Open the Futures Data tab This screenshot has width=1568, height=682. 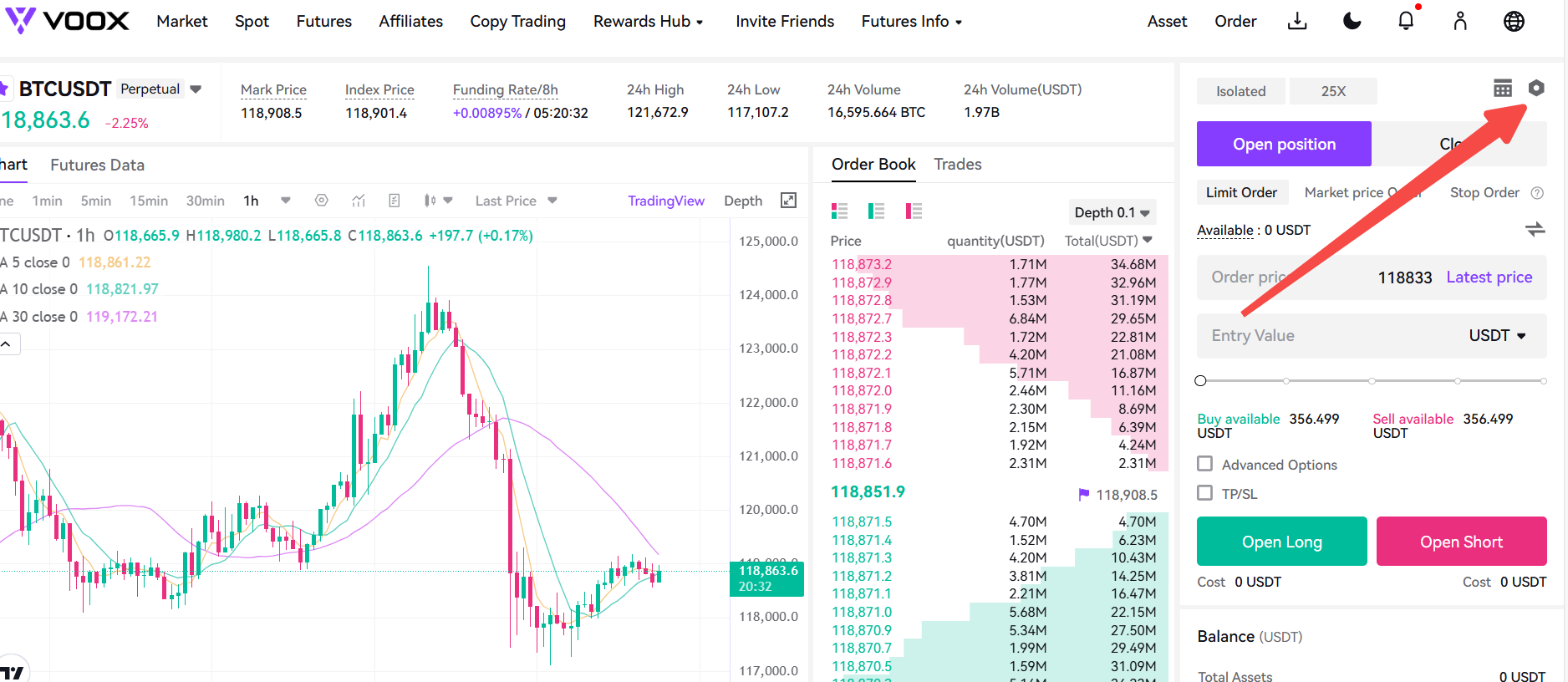pos(98,165)
